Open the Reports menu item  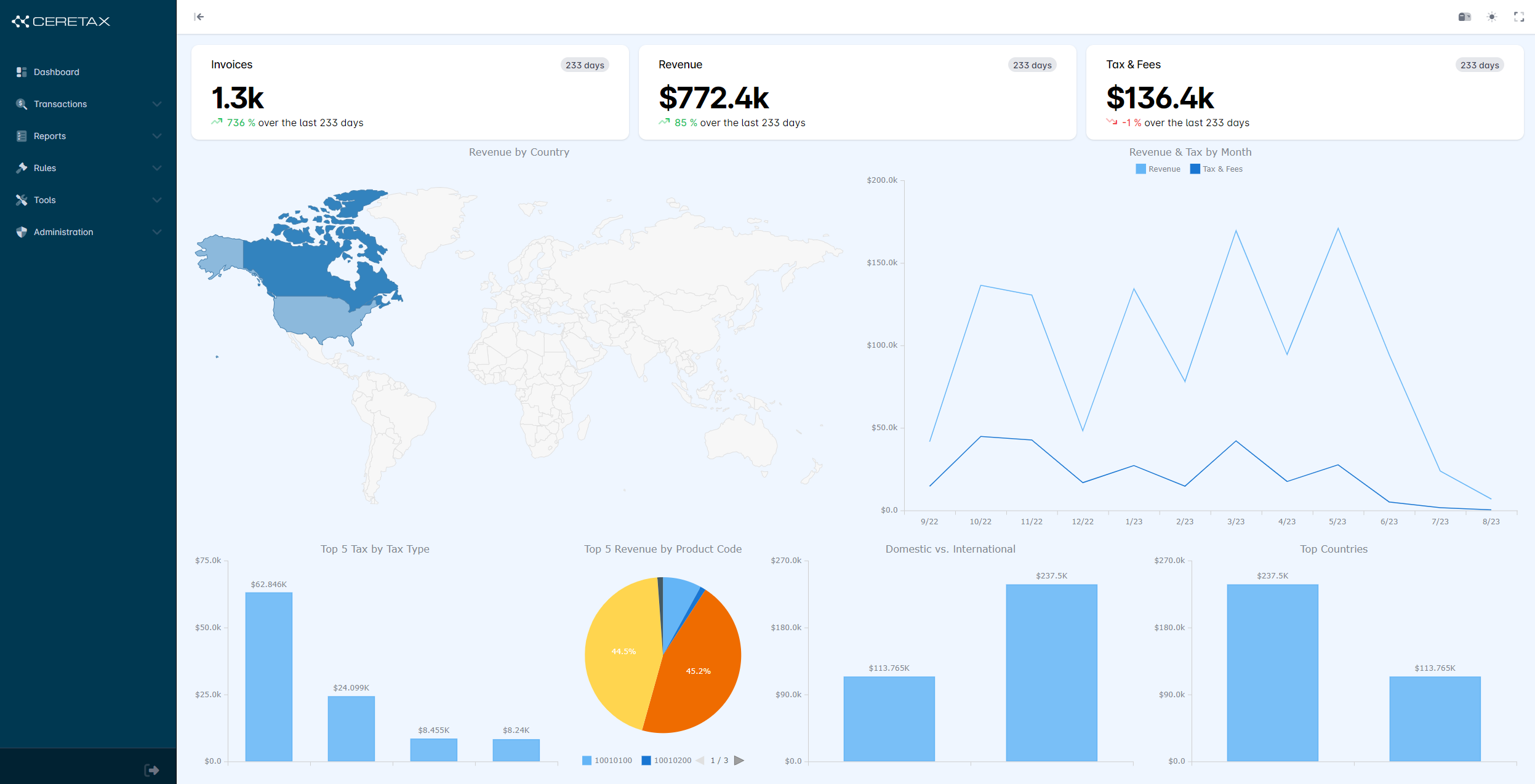pos(88,136)
